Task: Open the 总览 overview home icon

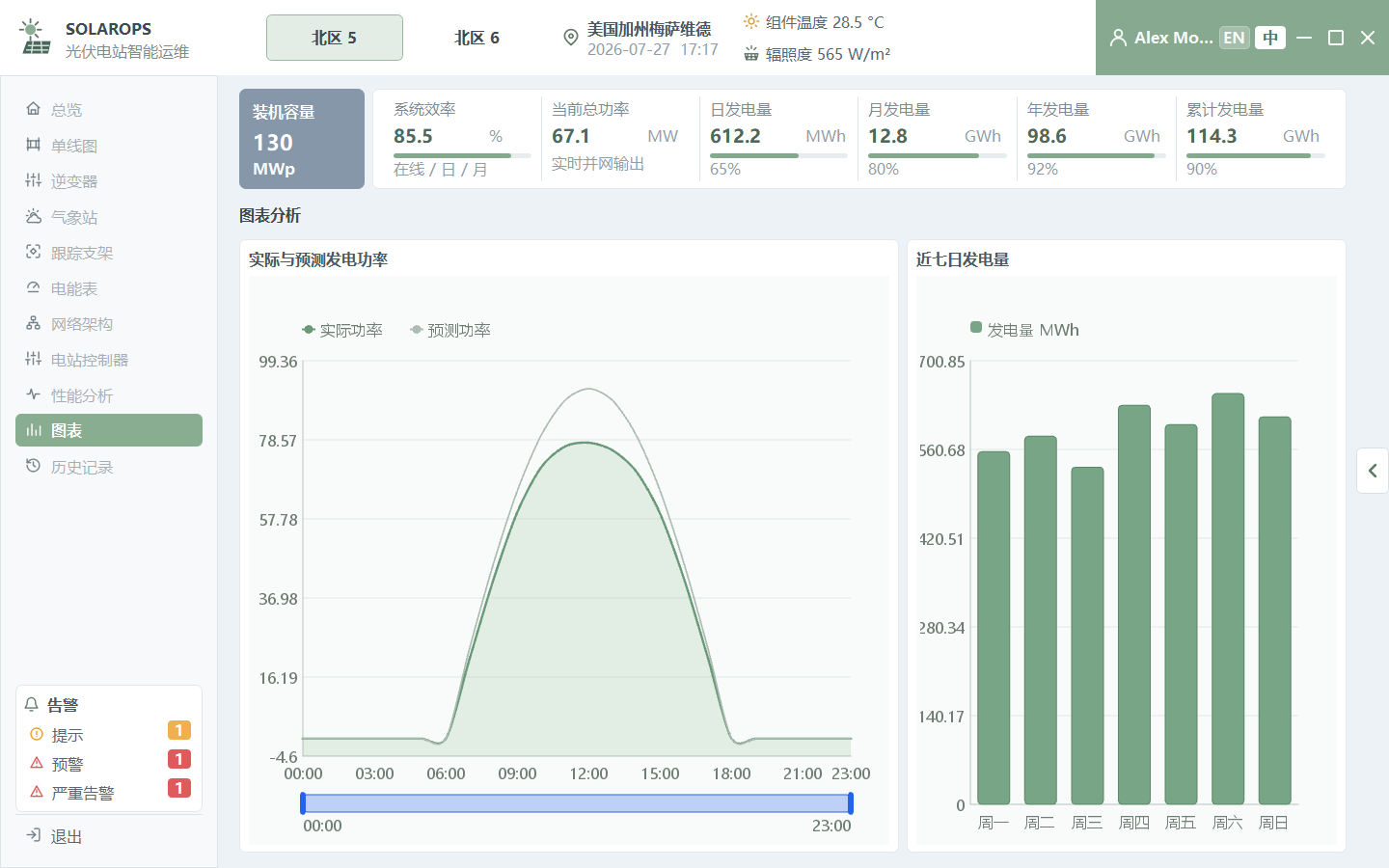Action: [x=33, y=109]
